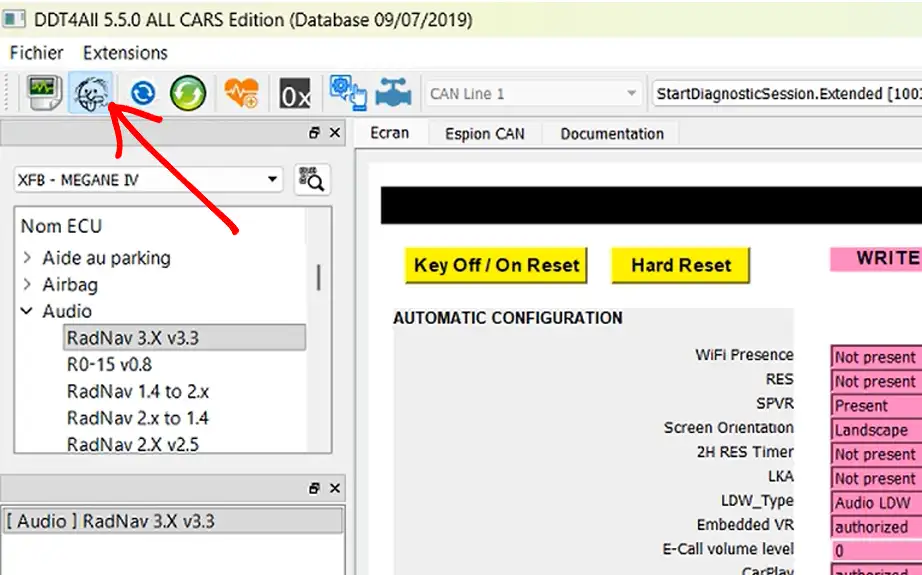Select RadNav 3.X v3.3 in tree
This screenshot has width=922, height=575.
(184, 337)
